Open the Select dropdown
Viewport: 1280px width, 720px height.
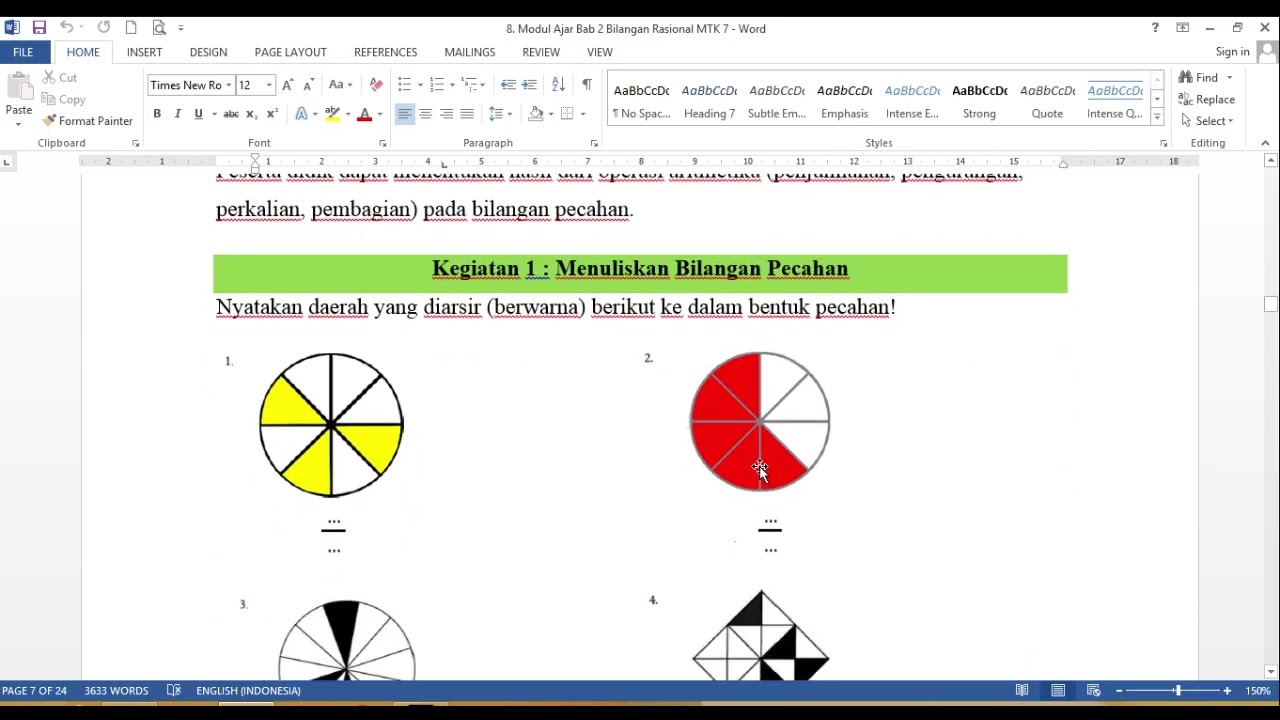coord(1207,121)
